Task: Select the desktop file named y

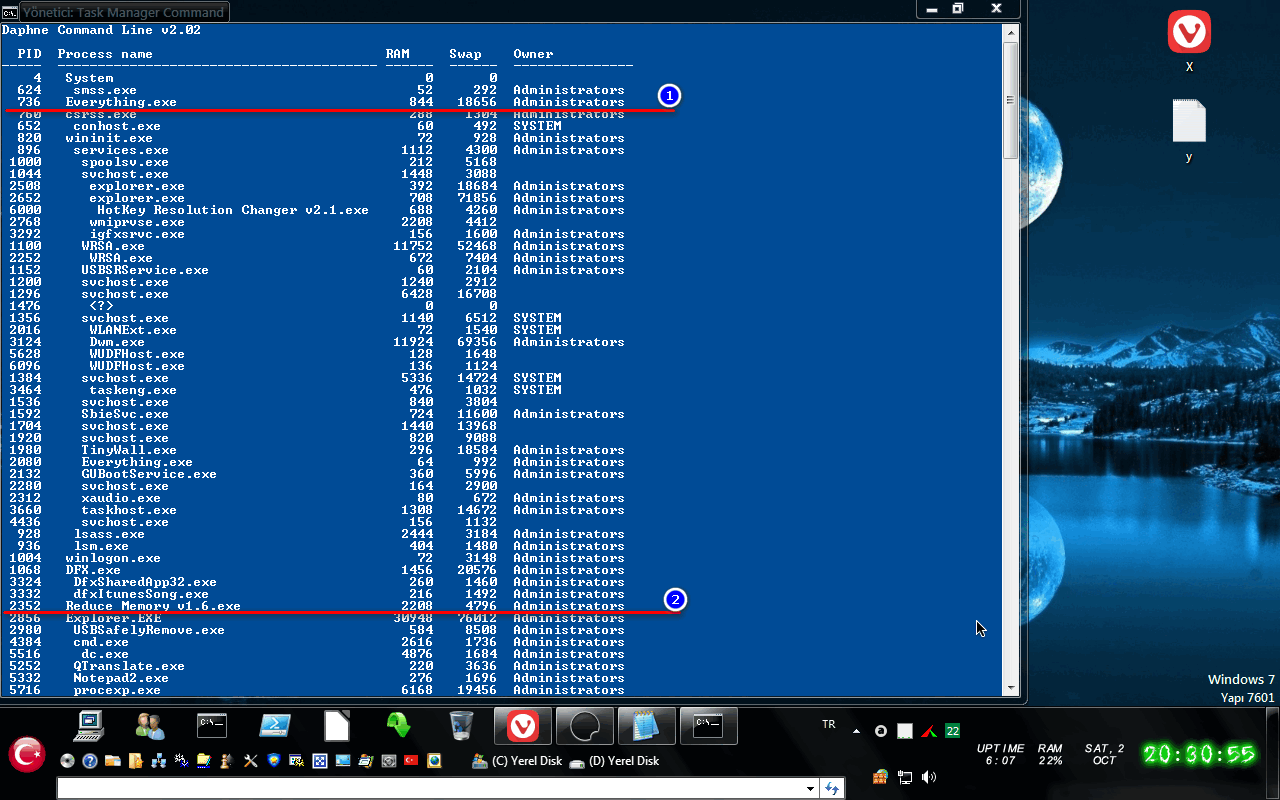Action: (x=1189, y=130)
